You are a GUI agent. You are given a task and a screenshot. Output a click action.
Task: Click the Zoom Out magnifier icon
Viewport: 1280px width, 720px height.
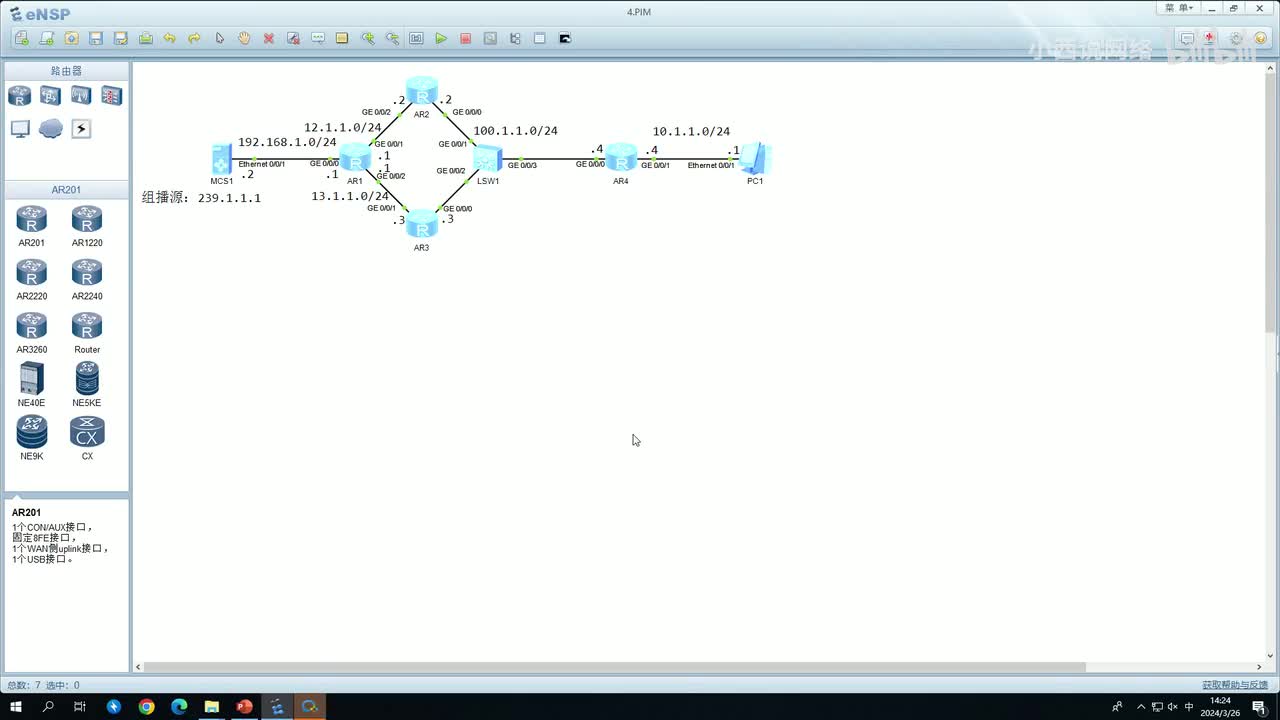click(x=392, y=38)
